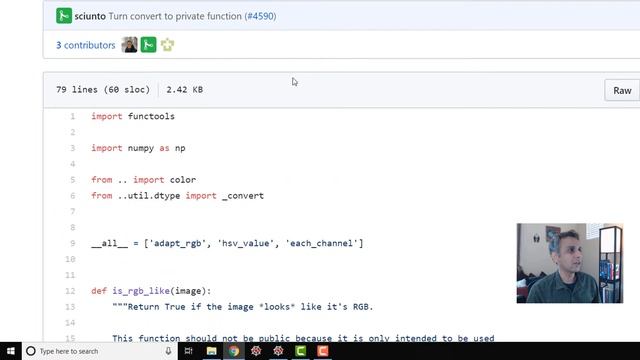Open File Explorer from the taskbar
The image size is (640, 360).
(x=211, y=351)
